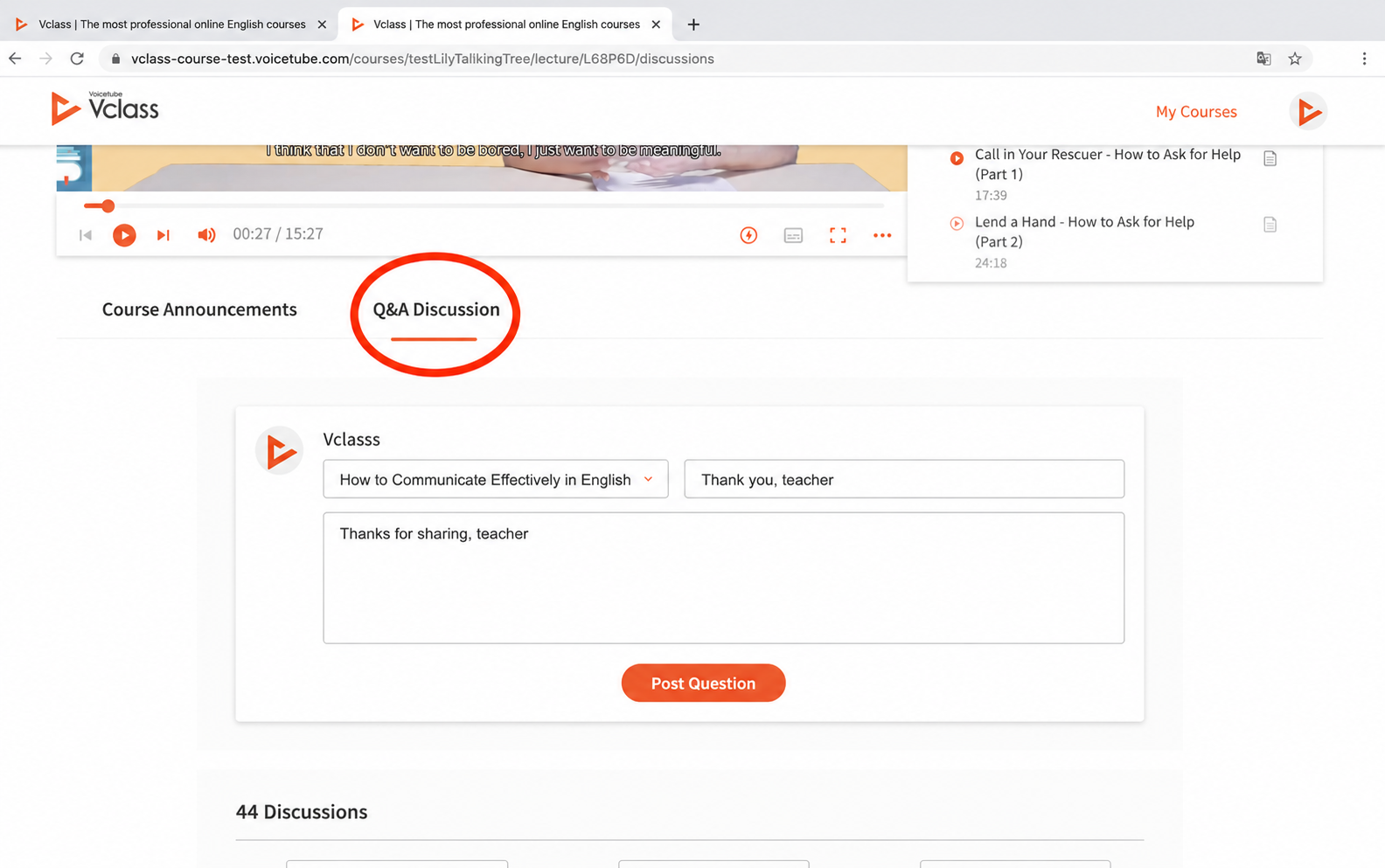This screenshot has width=1385, height=868.
Task: Mute the video volume
Action: pyautogui.click(x=206, y=234)
